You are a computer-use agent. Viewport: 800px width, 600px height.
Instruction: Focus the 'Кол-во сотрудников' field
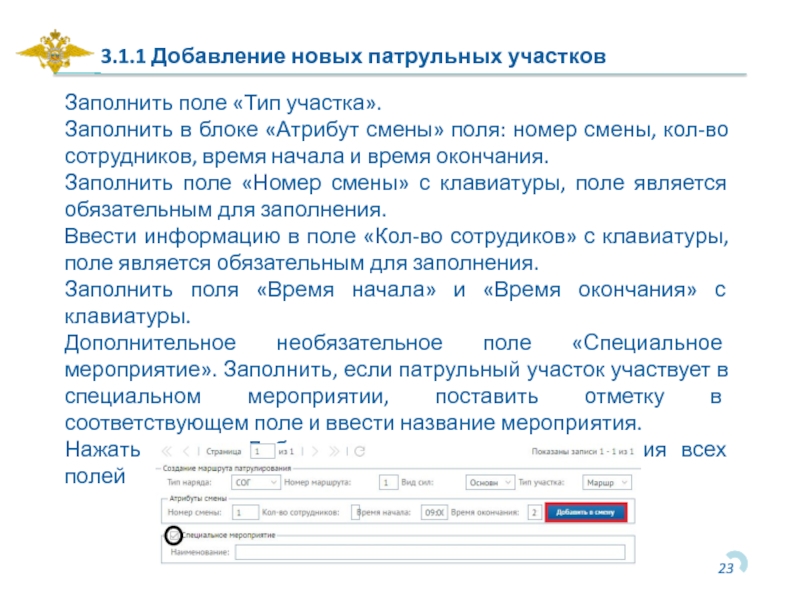point(356,512)
